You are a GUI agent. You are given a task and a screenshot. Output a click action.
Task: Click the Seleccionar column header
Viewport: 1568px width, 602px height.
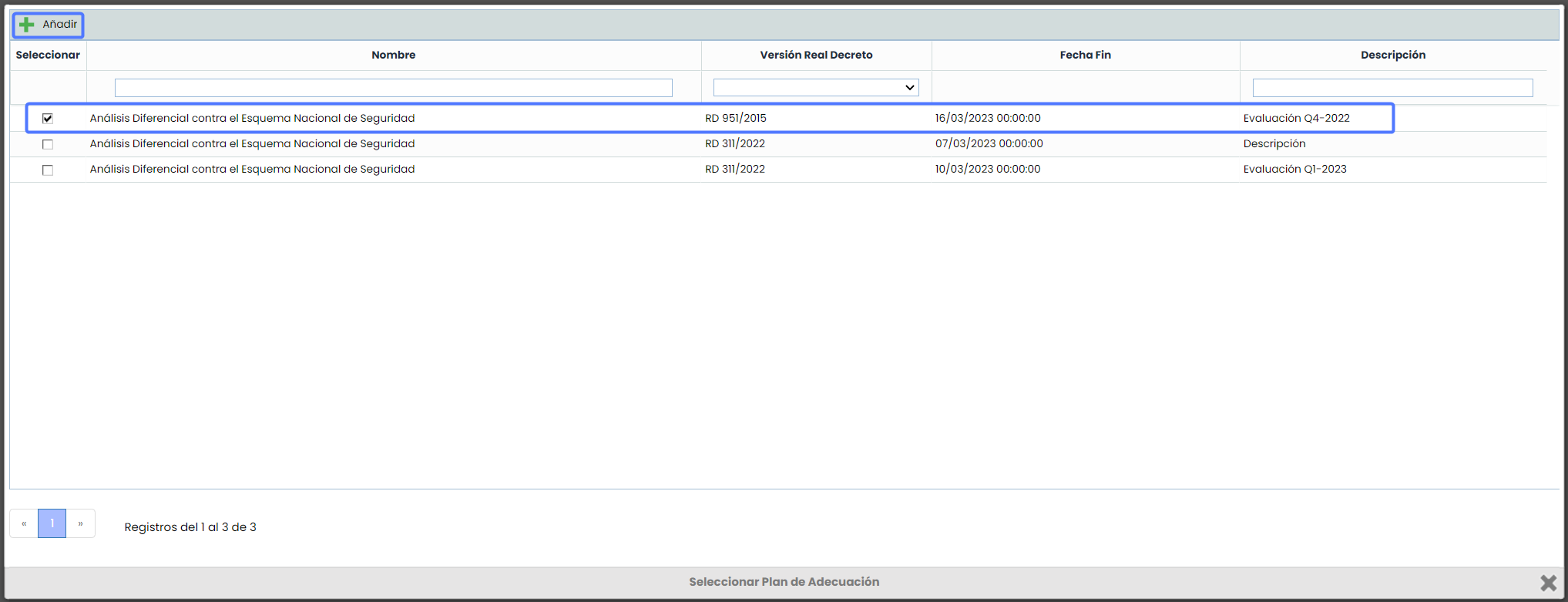pos(48,55)
